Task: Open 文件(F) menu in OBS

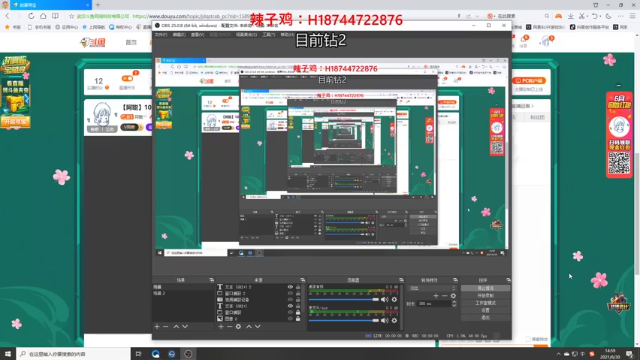Action: [x=161, y=35]
